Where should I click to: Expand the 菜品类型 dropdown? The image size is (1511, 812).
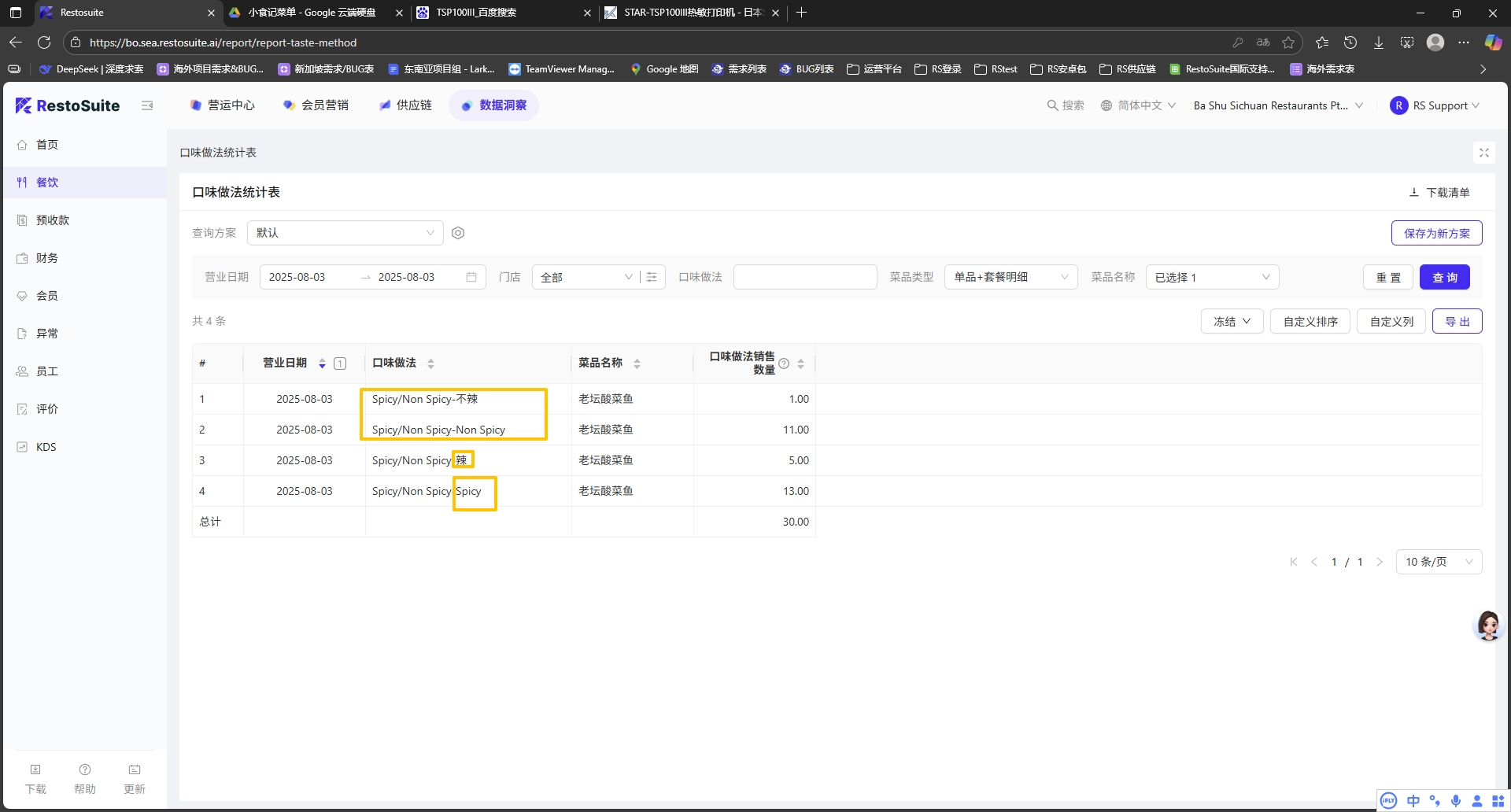[x=1010, y=277]
